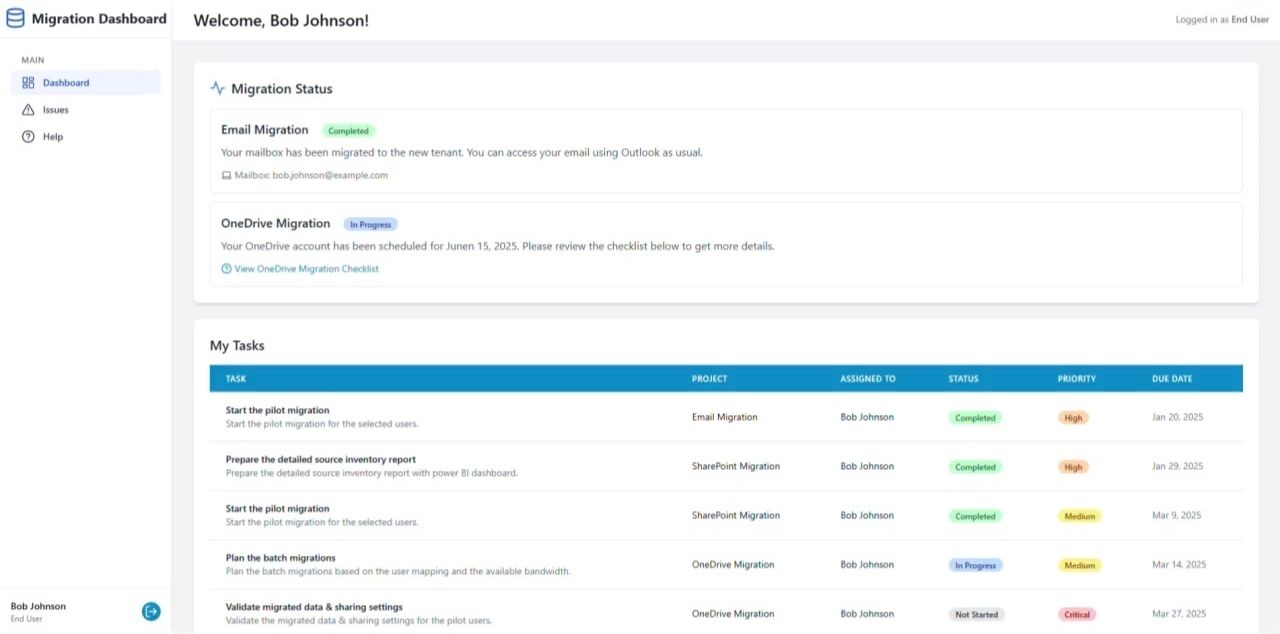Click OneDrive Migration cell in Mar 27 row

(733, 614)
